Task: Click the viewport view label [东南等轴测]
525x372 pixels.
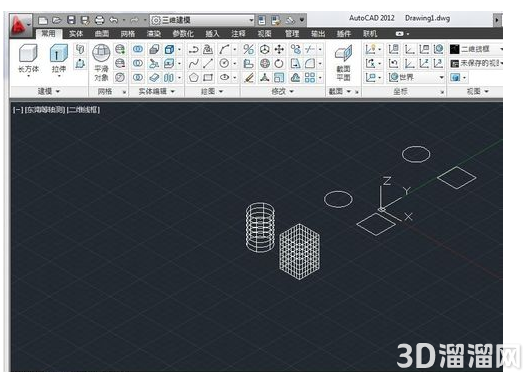Action: pos(45,109)
